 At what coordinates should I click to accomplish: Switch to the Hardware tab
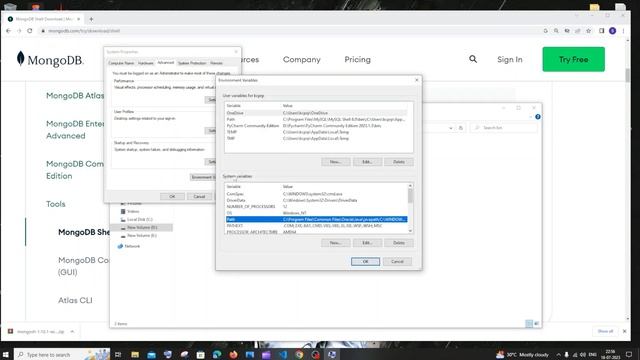point(145,63)
